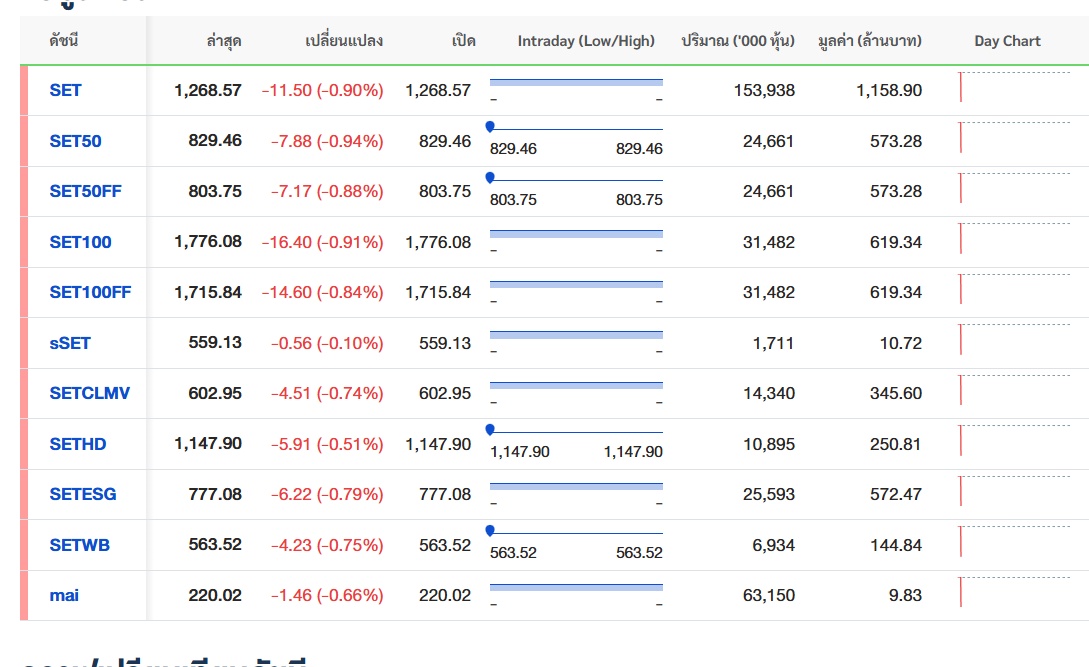Click the Intraday (Low/High) column header
This screenshot has height=667, width=1089.
(586, 41)
